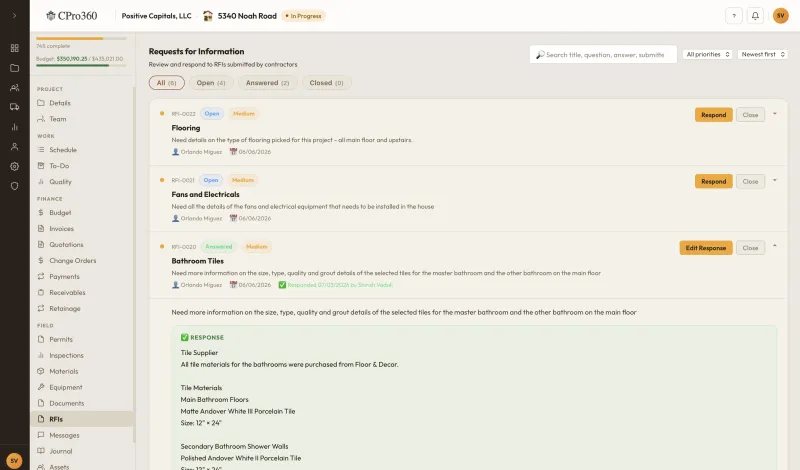Viewport: 800px width, 470px height.
Task: Collapse the Bathroom Tiles RFI row
Action: (x=774, y=246)
